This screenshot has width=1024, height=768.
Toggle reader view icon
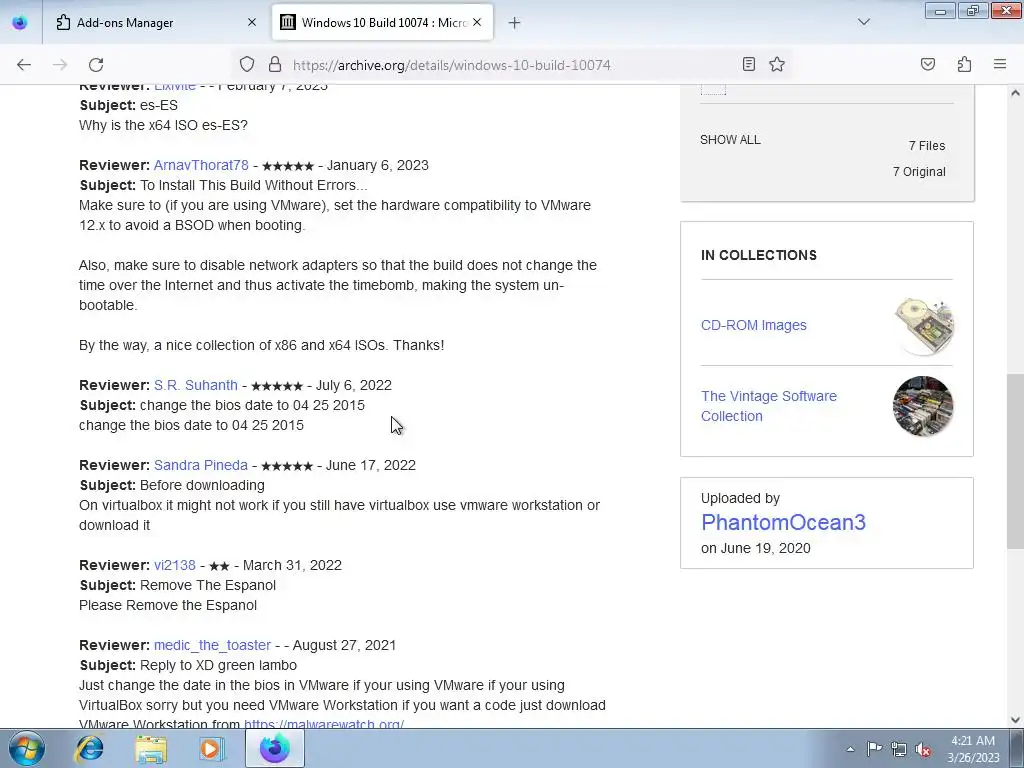pyautogui.click(x=748, y=64)
